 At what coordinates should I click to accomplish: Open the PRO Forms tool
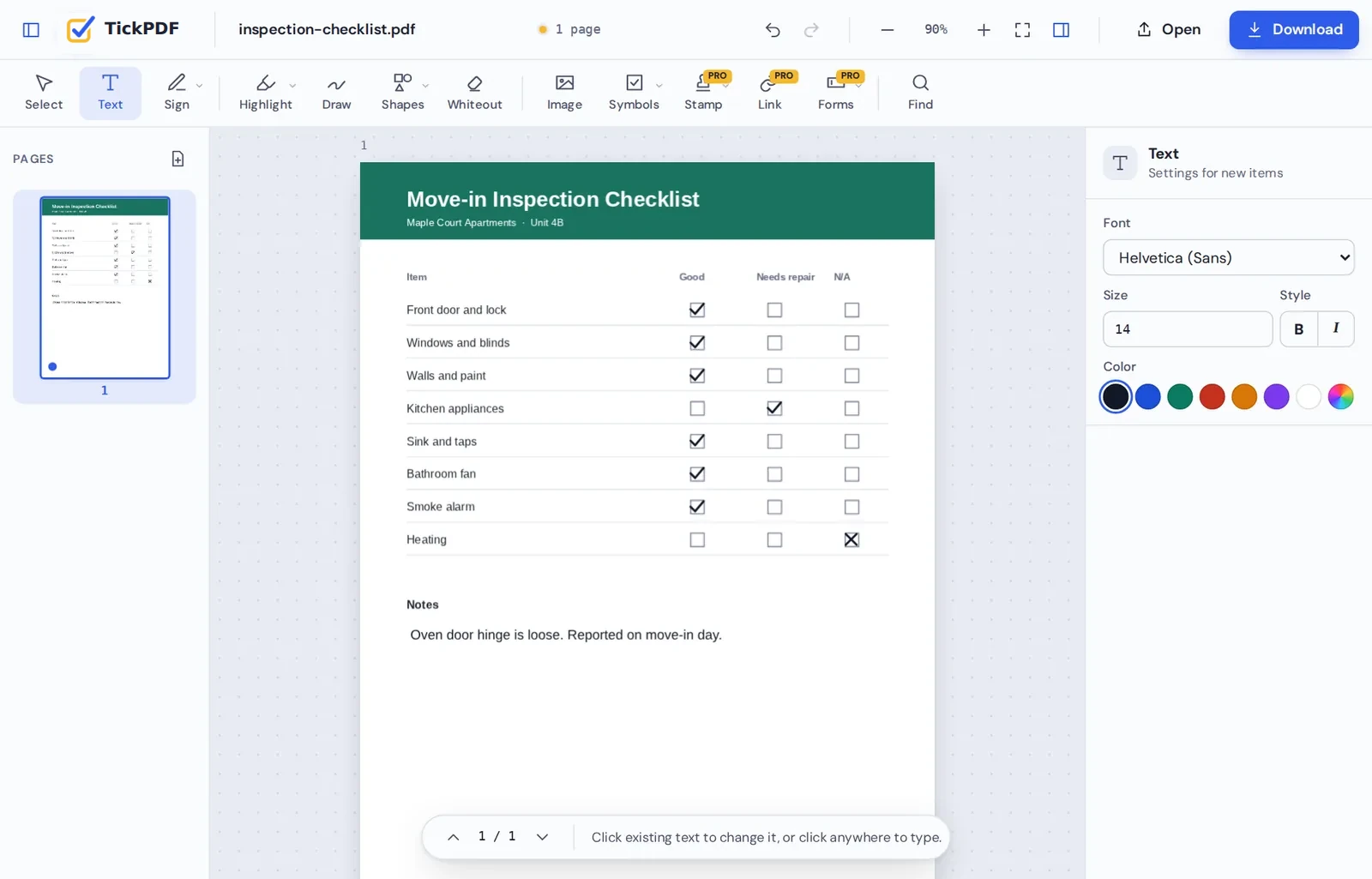tap(836, 93)
